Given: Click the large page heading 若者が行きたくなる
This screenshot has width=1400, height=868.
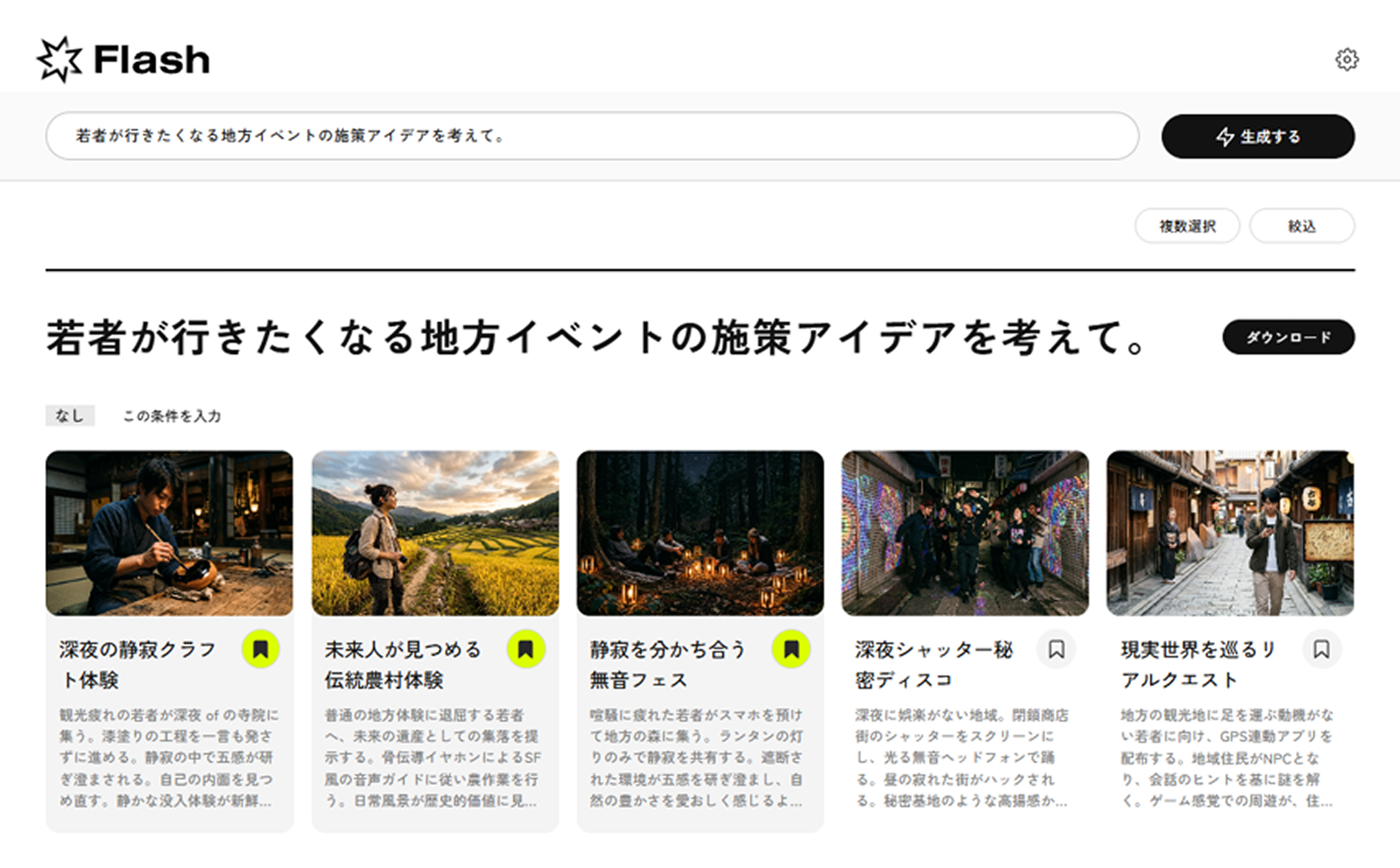Looking at the screenshot, I should click(x=596, y=338).
